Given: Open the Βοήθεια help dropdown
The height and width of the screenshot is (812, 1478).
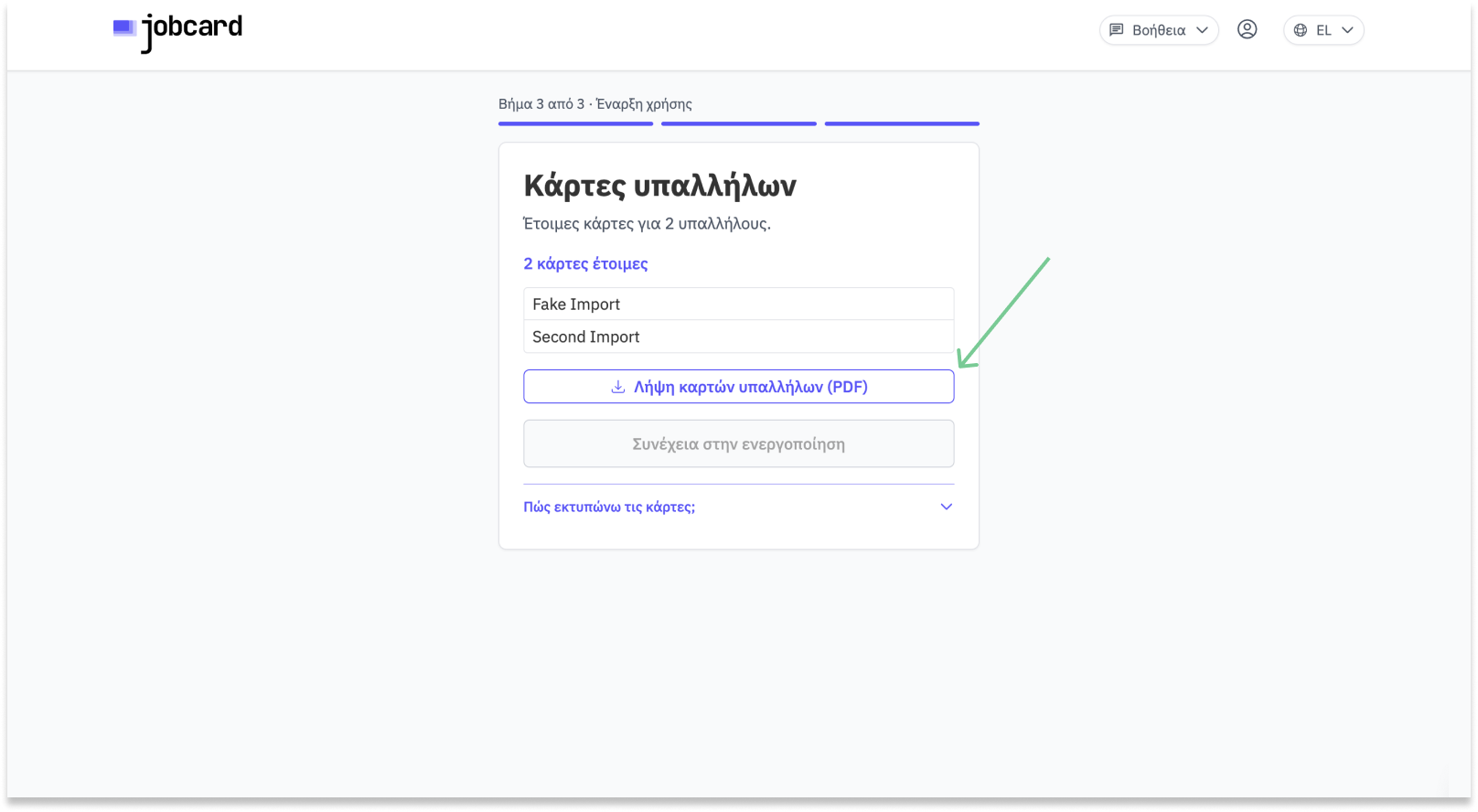Looking at the screenshot, I should (x=1159, y=30).
